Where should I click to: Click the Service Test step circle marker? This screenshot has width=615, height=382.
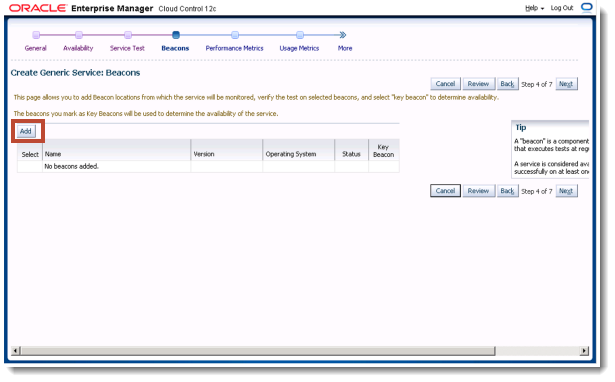click(x=128, y=35)
